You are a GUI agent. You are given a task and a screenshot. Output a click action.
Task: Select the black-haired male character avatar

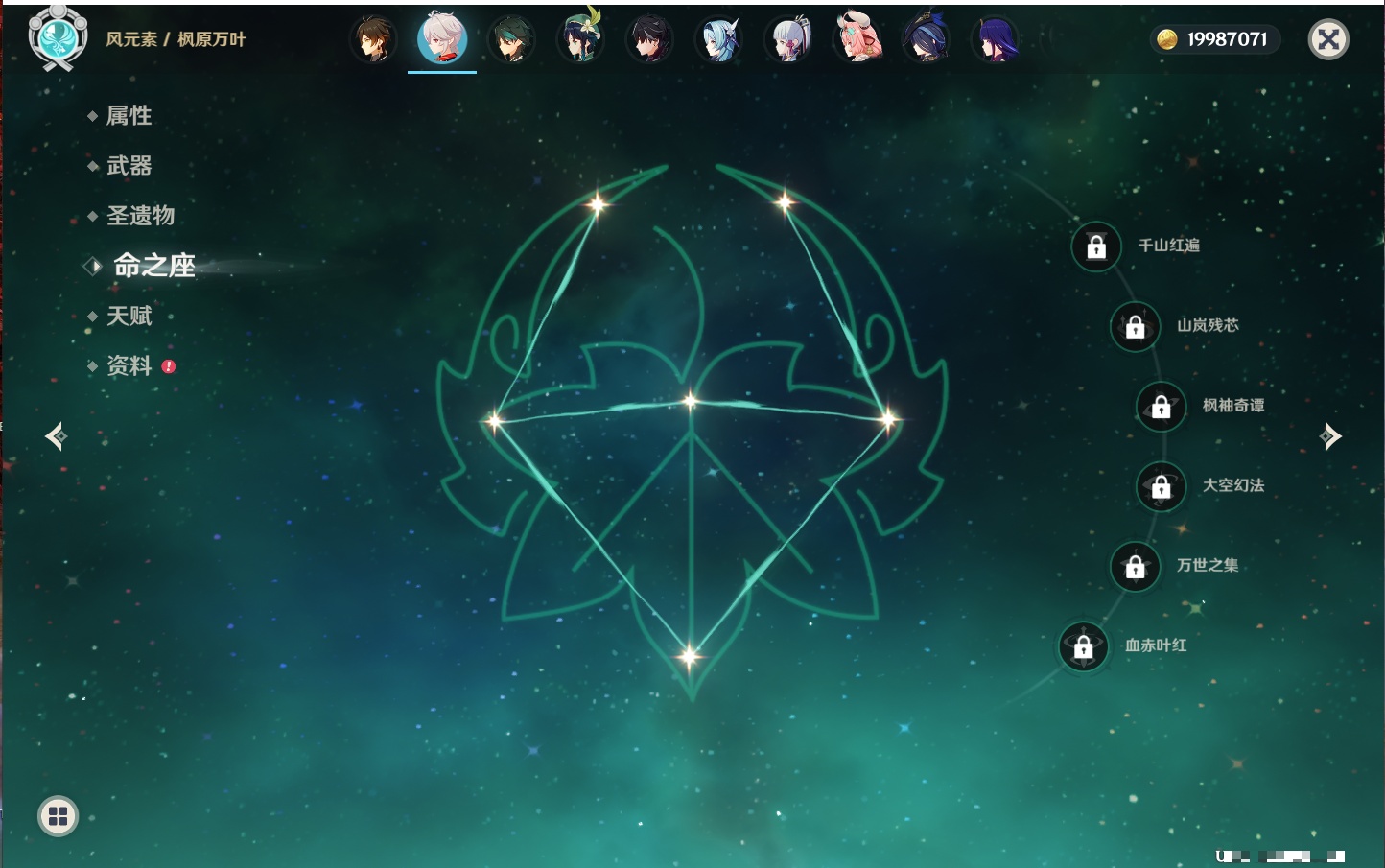(x=649, y=40)
